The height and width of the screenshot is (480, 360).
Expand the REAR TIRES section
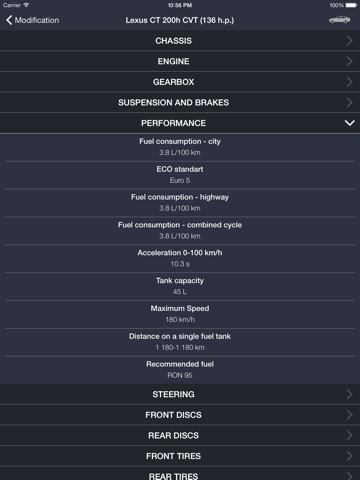pyautogui.click(x=180, y=475)
